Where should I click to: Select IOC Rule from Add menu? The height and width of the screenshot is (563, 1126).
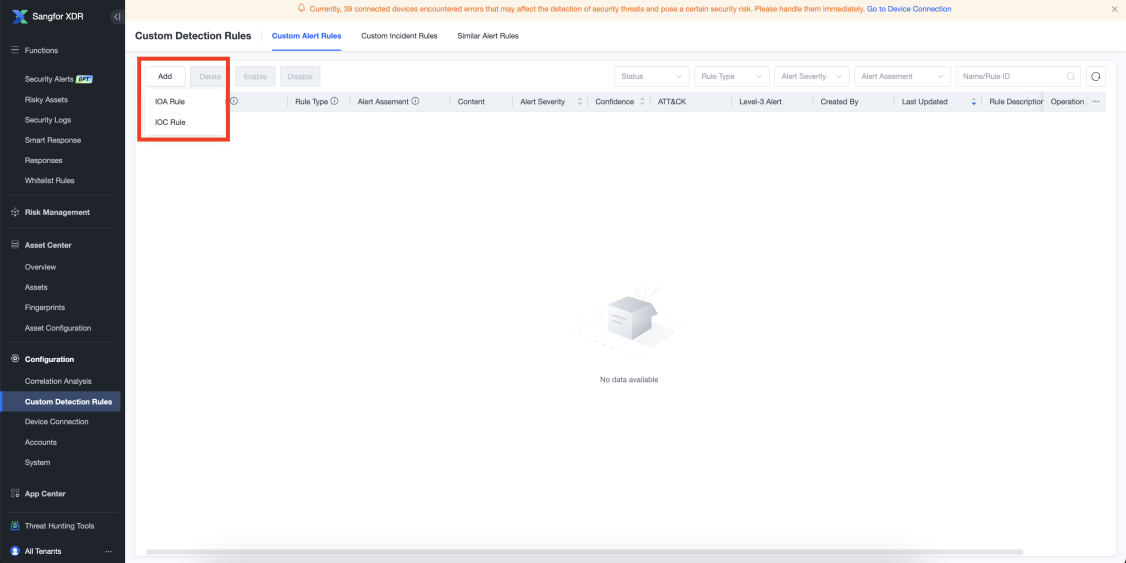170,122
